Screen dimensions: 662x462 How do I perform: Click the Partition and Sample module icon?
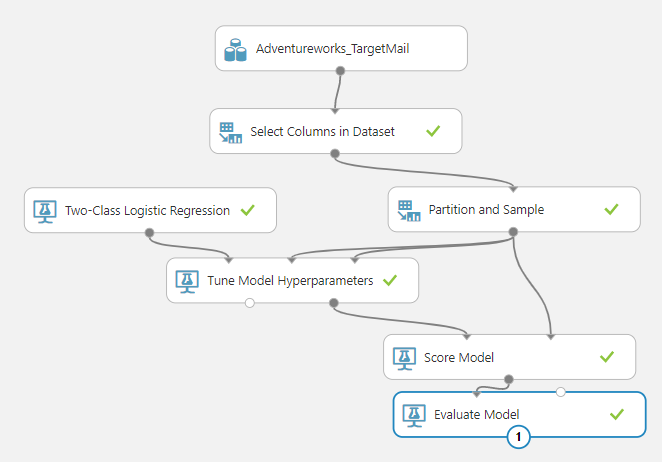(408, 210)
